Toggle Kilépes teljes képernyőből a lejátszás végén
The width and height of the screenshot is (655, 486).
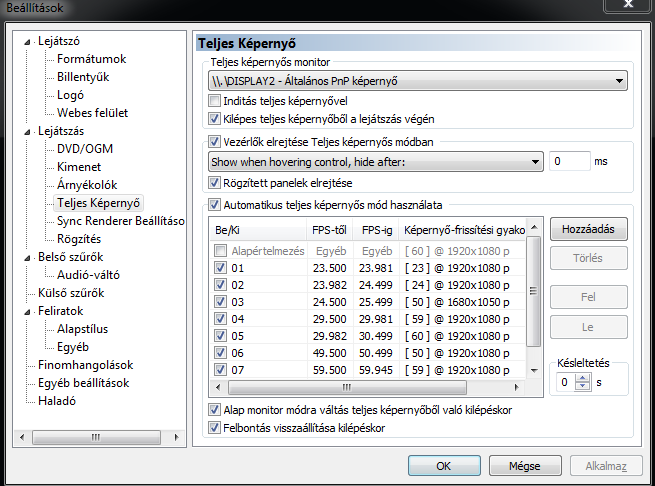(x=214, y=119)
